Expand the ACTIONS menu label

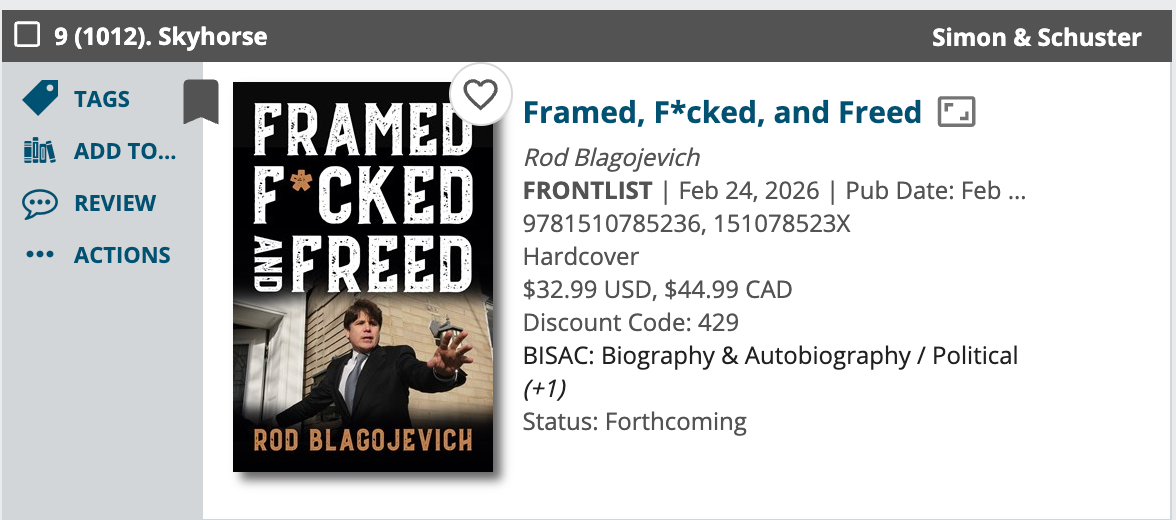122,256
